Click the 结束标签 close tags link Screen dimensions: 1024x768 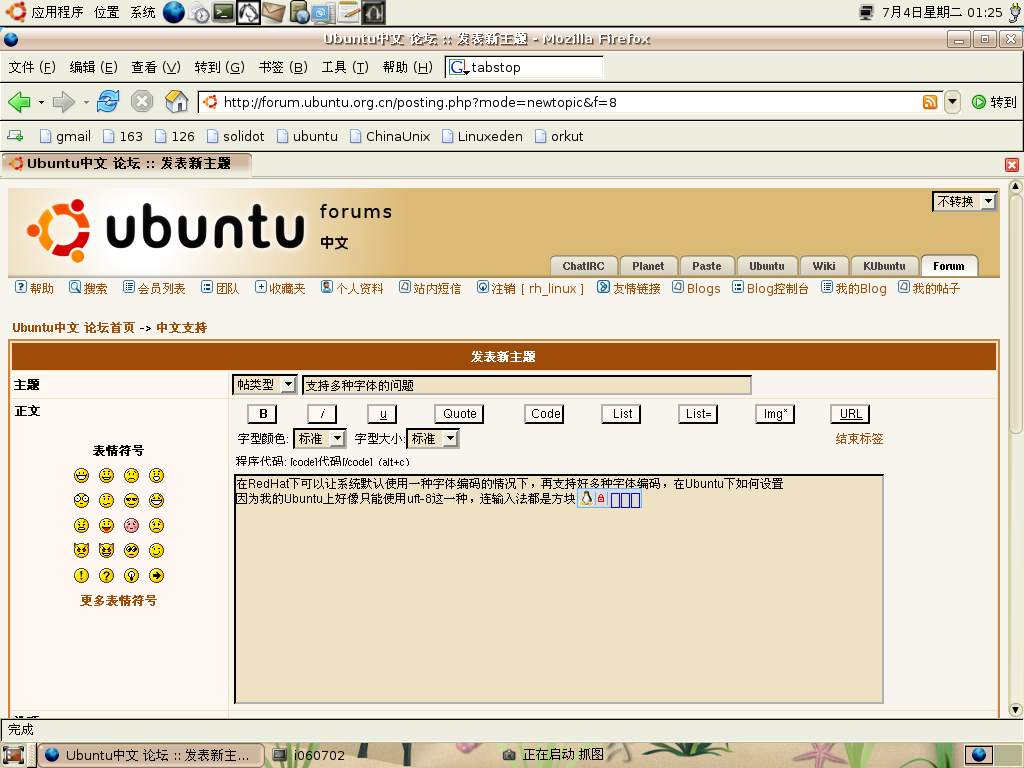pos(859,439)
